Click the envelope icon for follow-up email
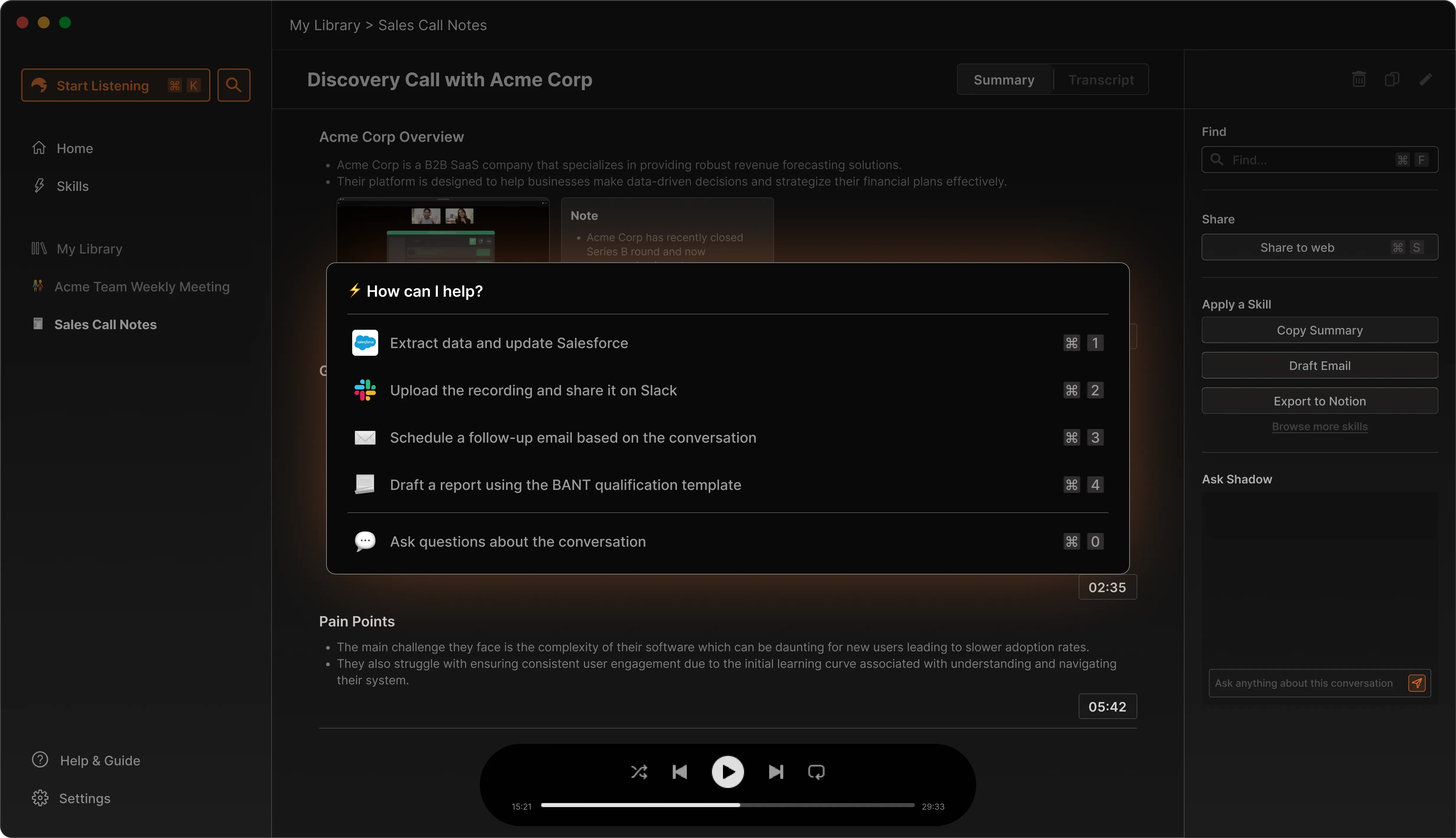 click(x=365, y=437)
